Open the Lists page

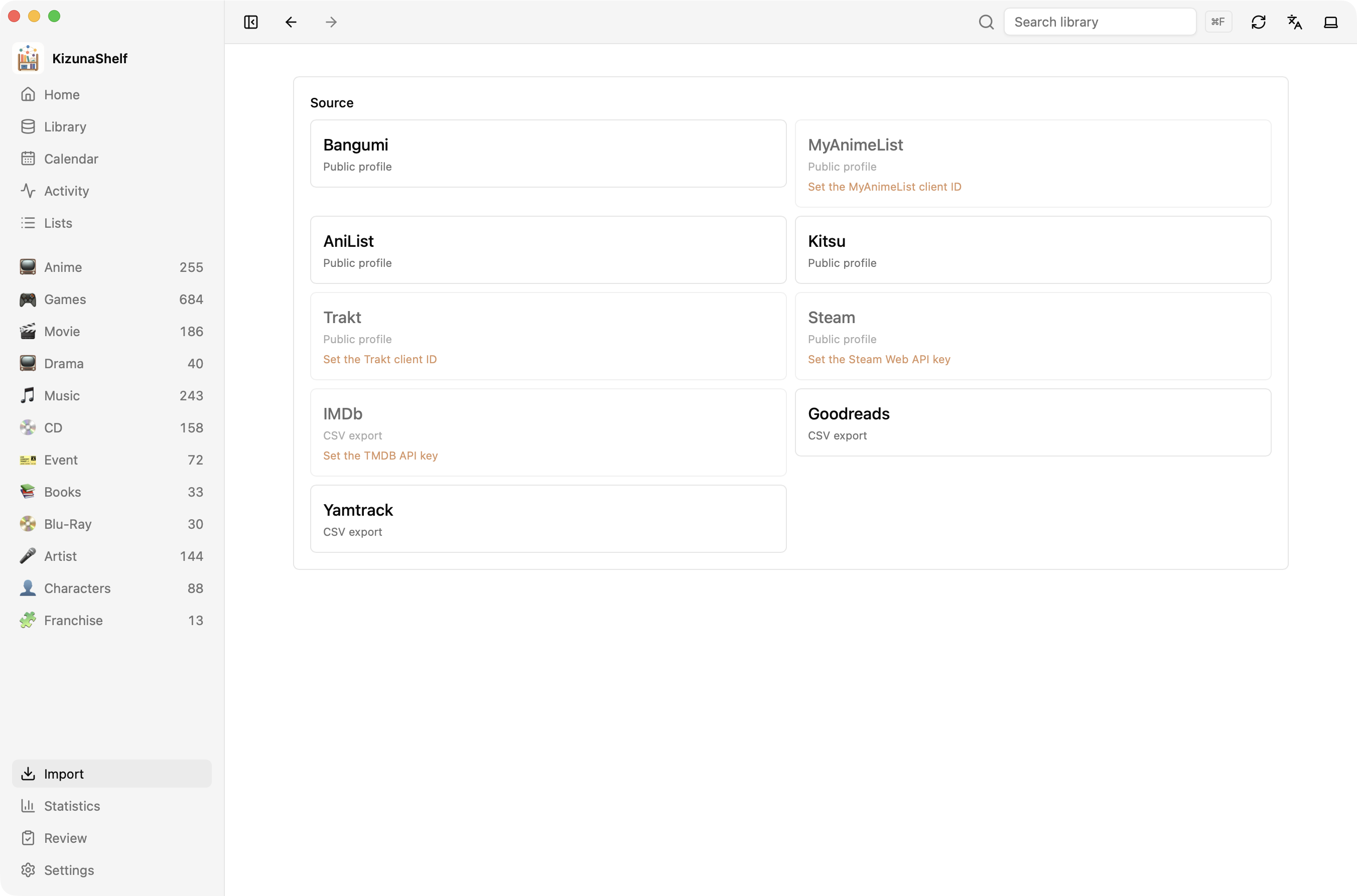112,223
